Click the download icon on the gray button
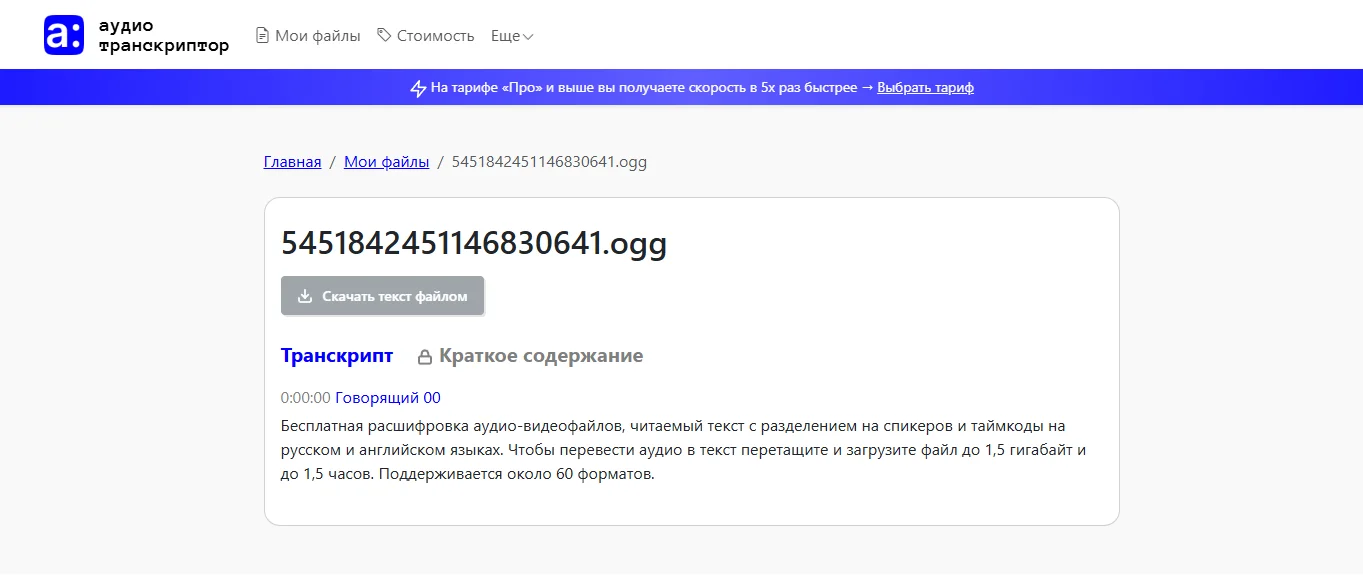This screenshot has height=575, width=1363. 306,296
